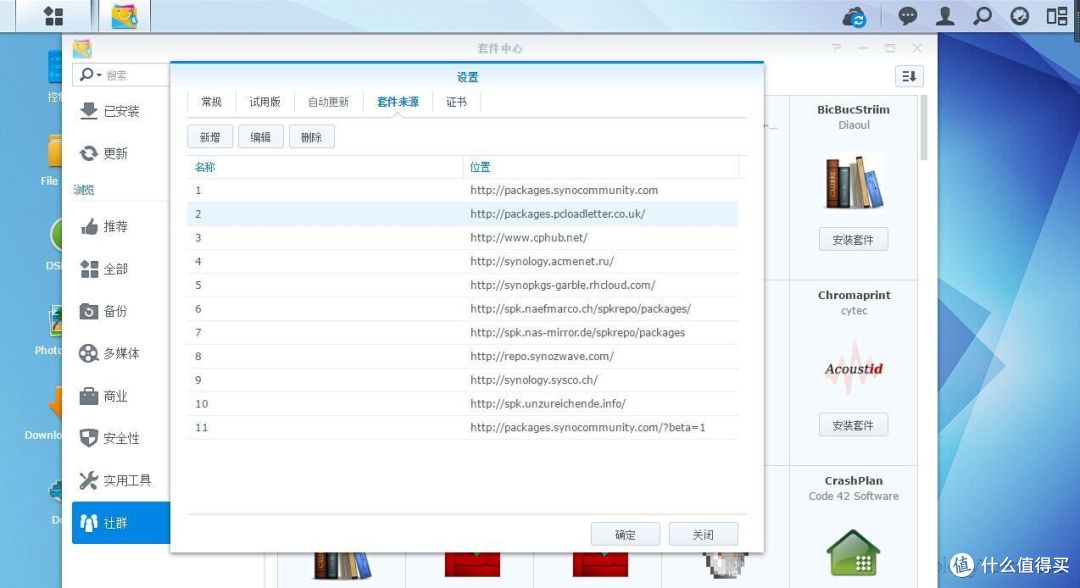Click the BicBucStriim package title
Viewport: 1080px width, 588px height.
(x=853, y=109)
